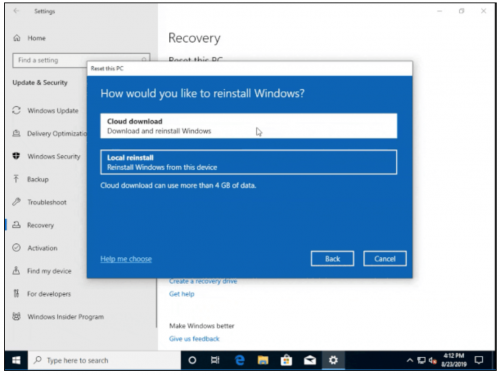Click inside the Find a setting box

(81, 60)
